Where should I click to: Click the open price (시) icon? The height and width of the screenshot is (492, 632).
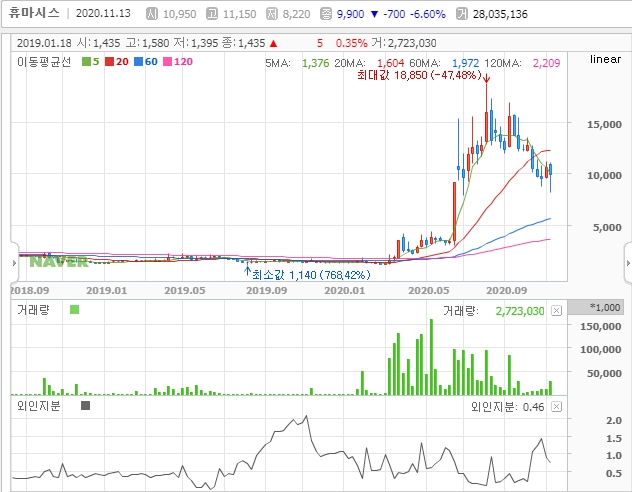click(152, 14)
